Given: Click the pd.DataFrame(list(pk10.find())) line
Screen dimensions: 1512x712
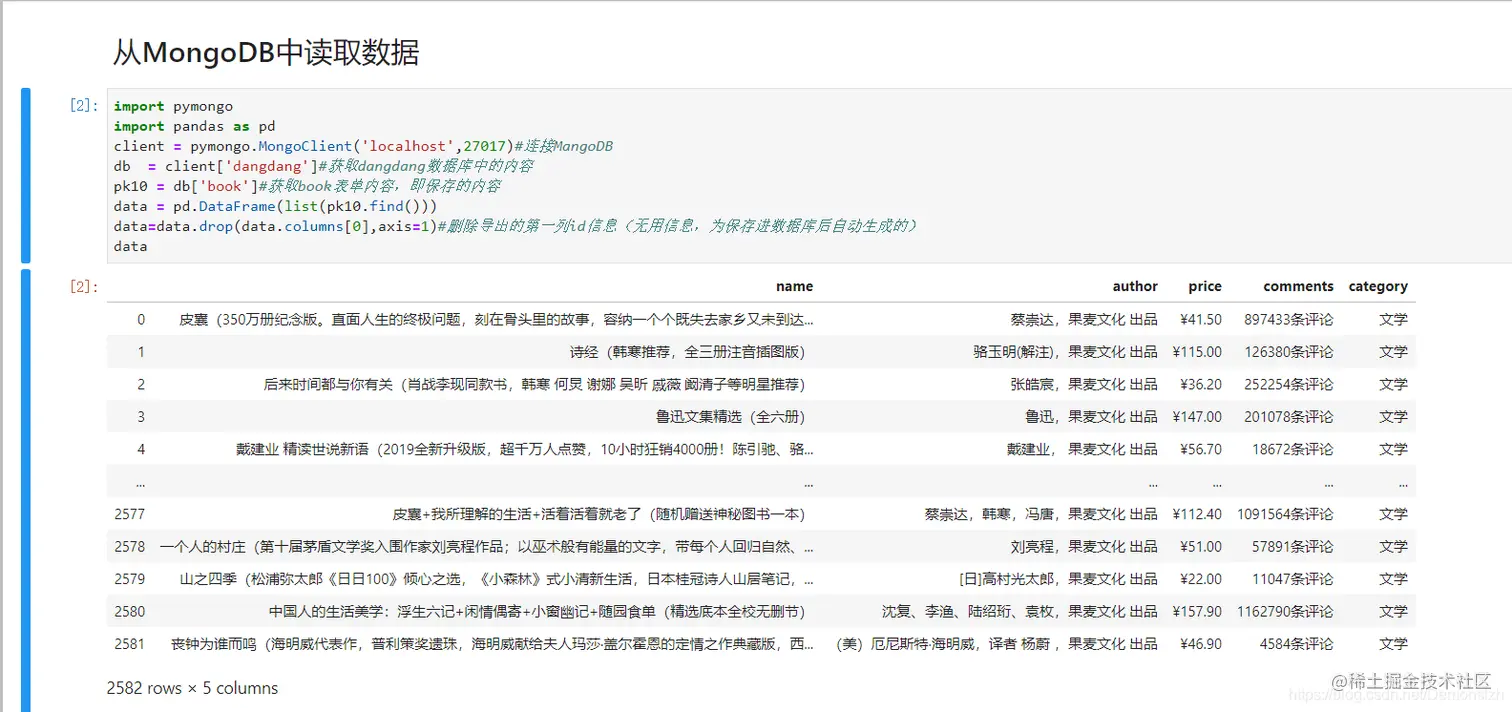Looking at the screenshot, I should point(275,206).
